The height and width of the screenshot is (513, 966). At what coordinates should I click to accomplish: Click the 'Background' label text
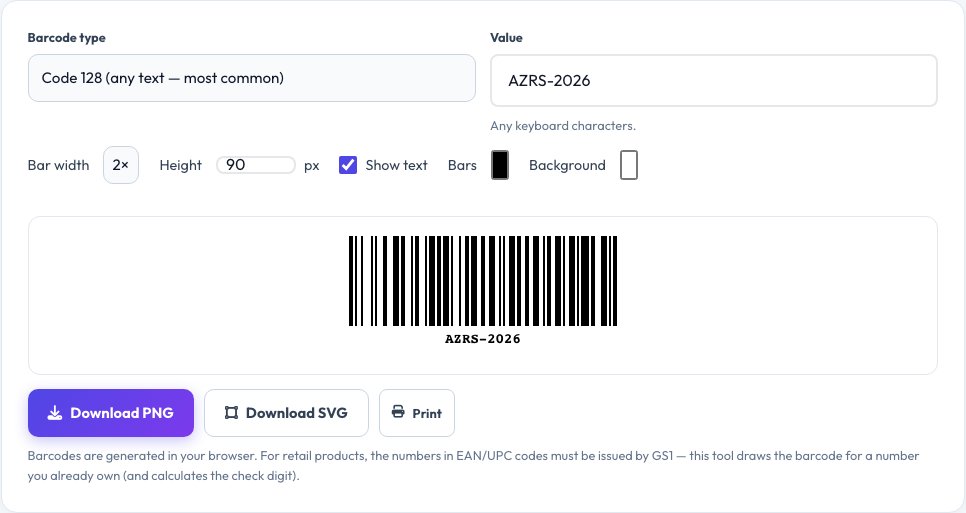coord(567,165)
